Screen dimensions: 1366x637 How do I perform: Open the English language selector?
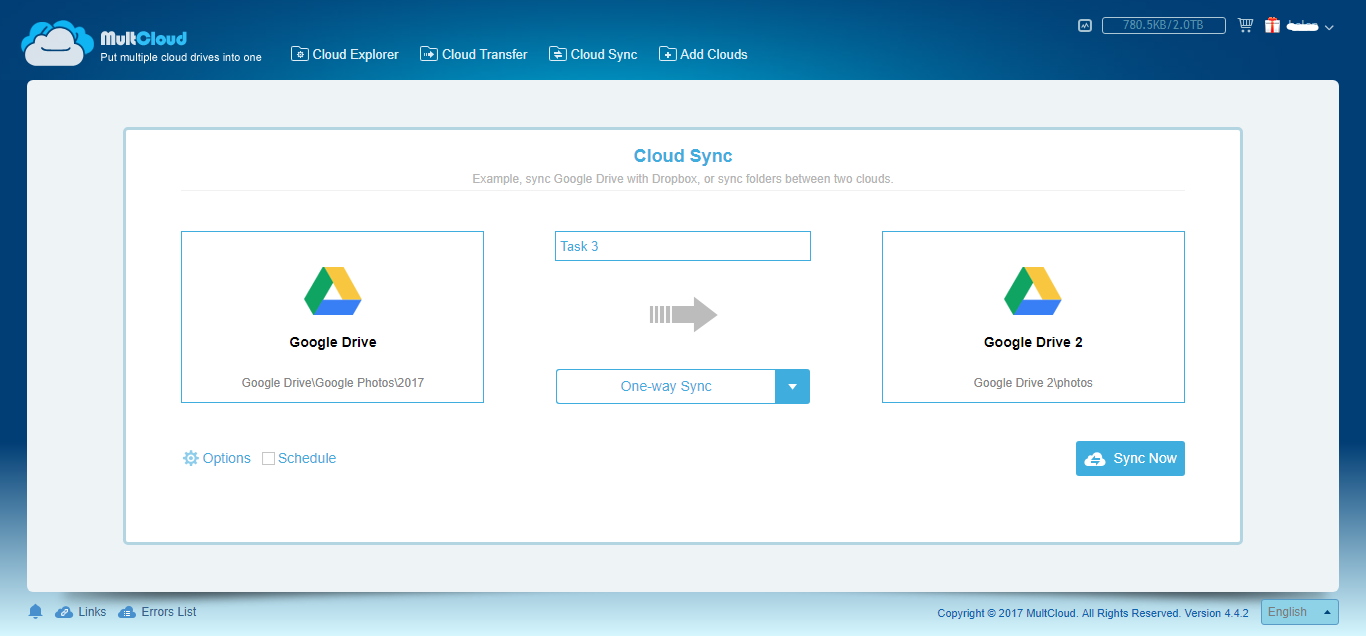click(1299, 612)
